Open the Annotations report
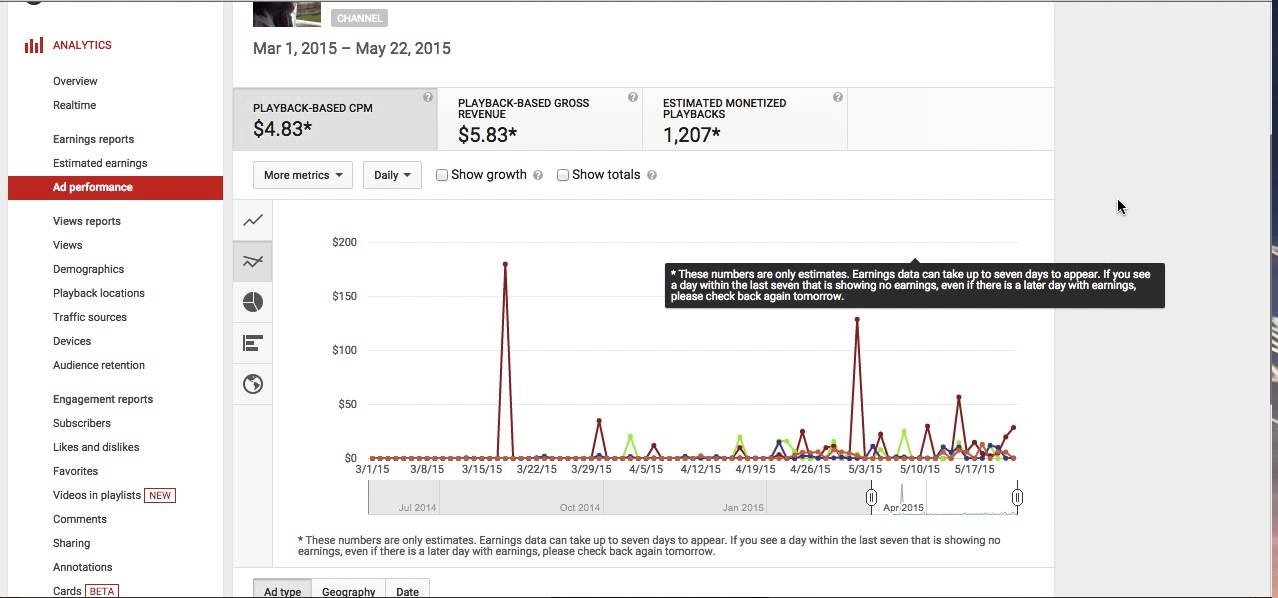The width and height of the screenshot is (1278, 598). 82,567
